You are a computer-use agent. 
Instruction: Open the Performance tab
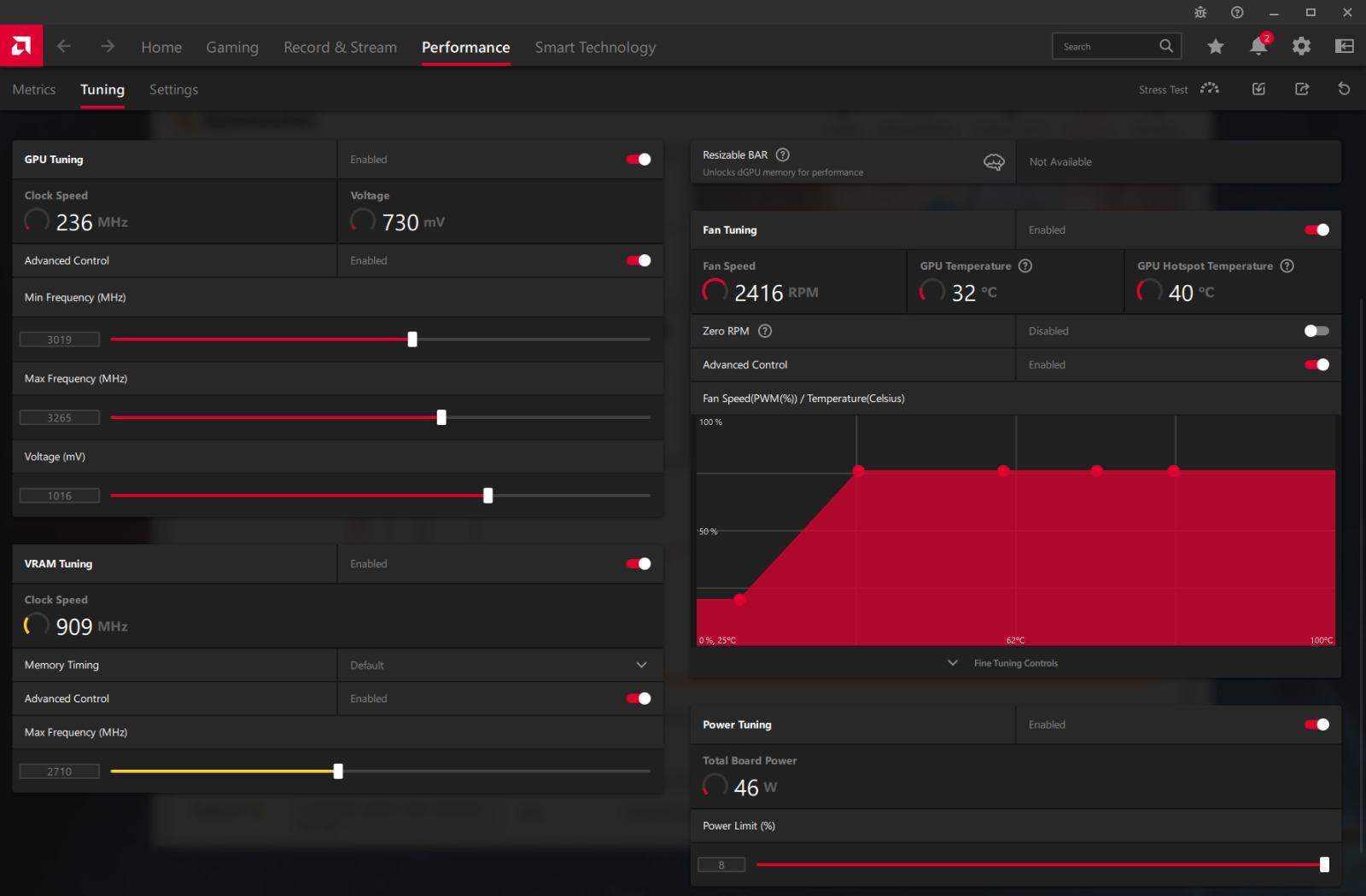click(466, 47)
